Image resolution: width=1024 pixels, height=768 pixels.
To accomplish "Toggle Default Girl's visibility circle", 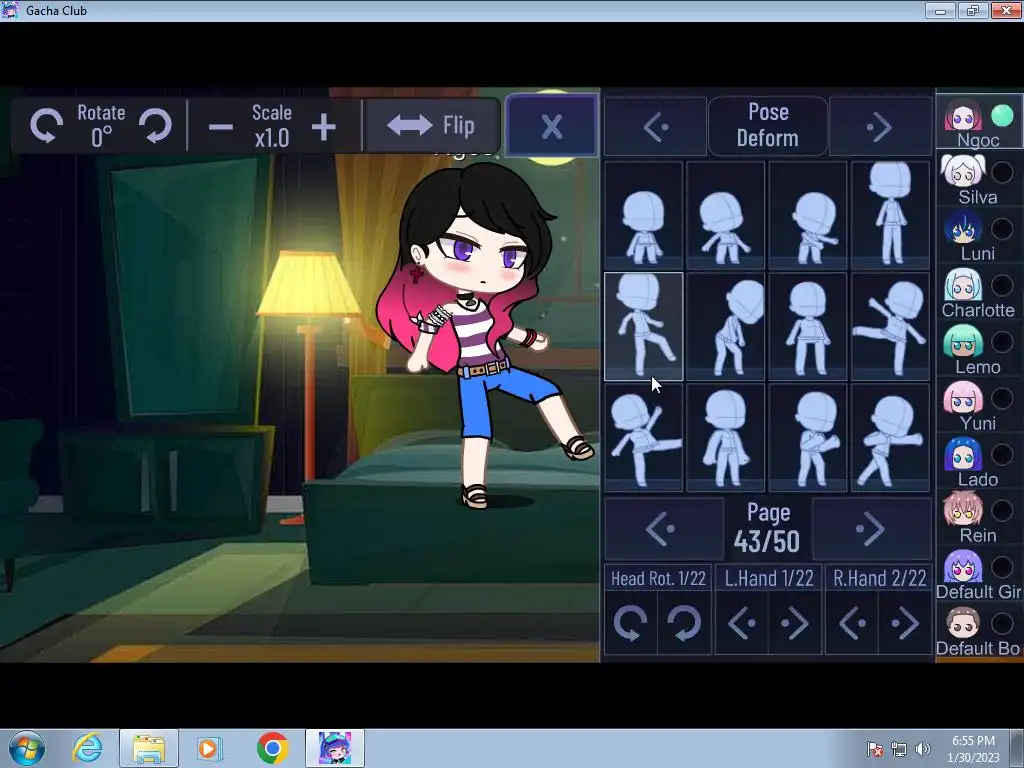I will pyautogui.click(x=1002, y=567).
